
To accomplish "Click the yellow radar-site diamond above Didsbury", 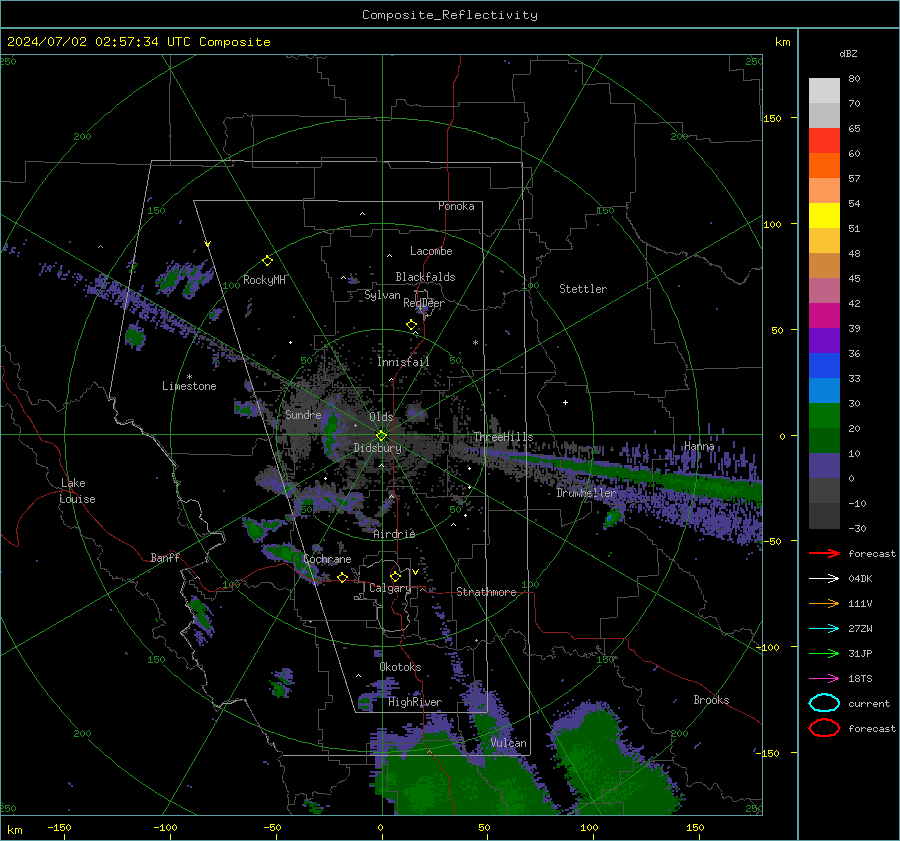I will [381, 436].
